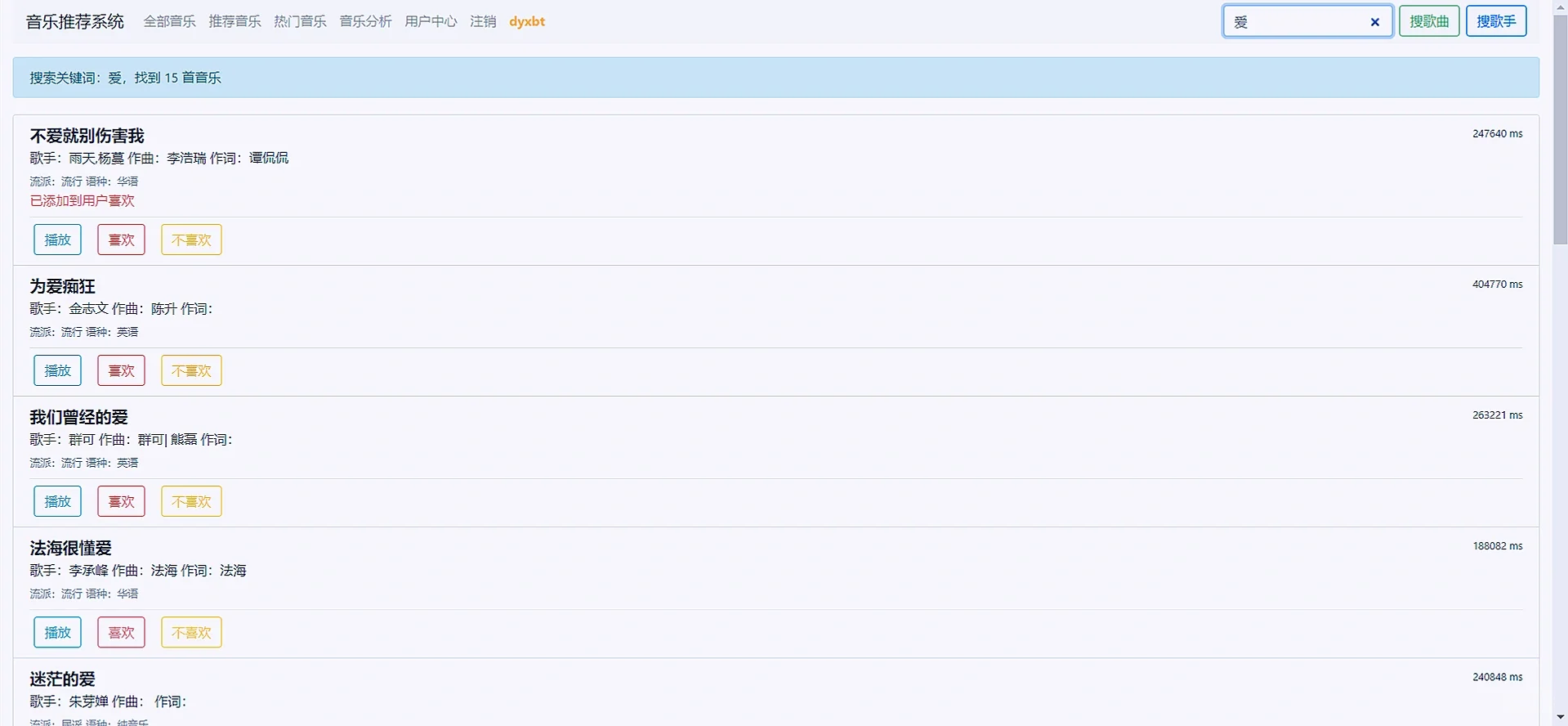Click the 搜歌曲 button
The height and width of the screenshot is (726, 1568).
[1429, 21]
